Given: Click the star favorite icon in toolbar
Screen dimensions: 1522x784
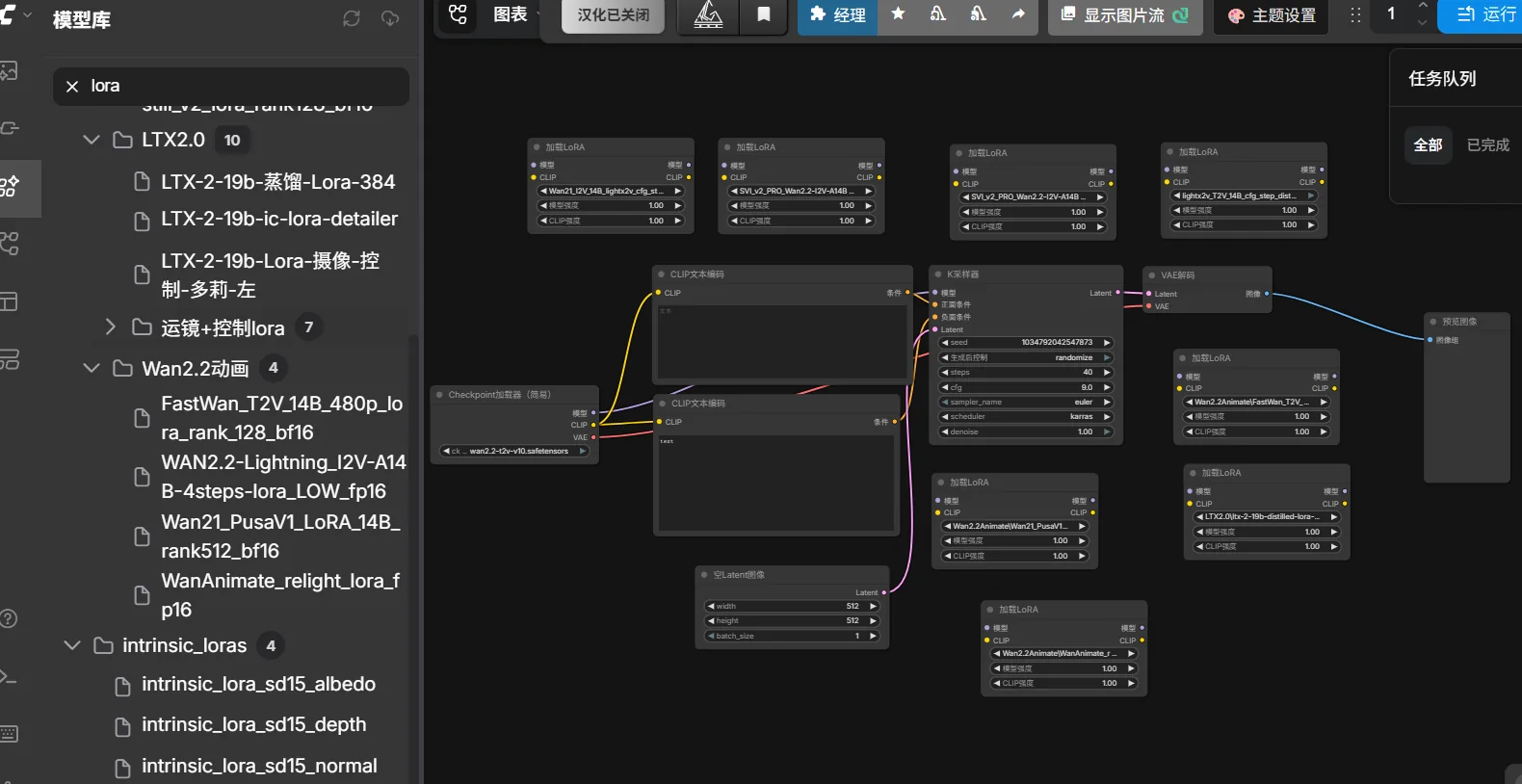Looking at the screenshot, I should pos(898,14).
